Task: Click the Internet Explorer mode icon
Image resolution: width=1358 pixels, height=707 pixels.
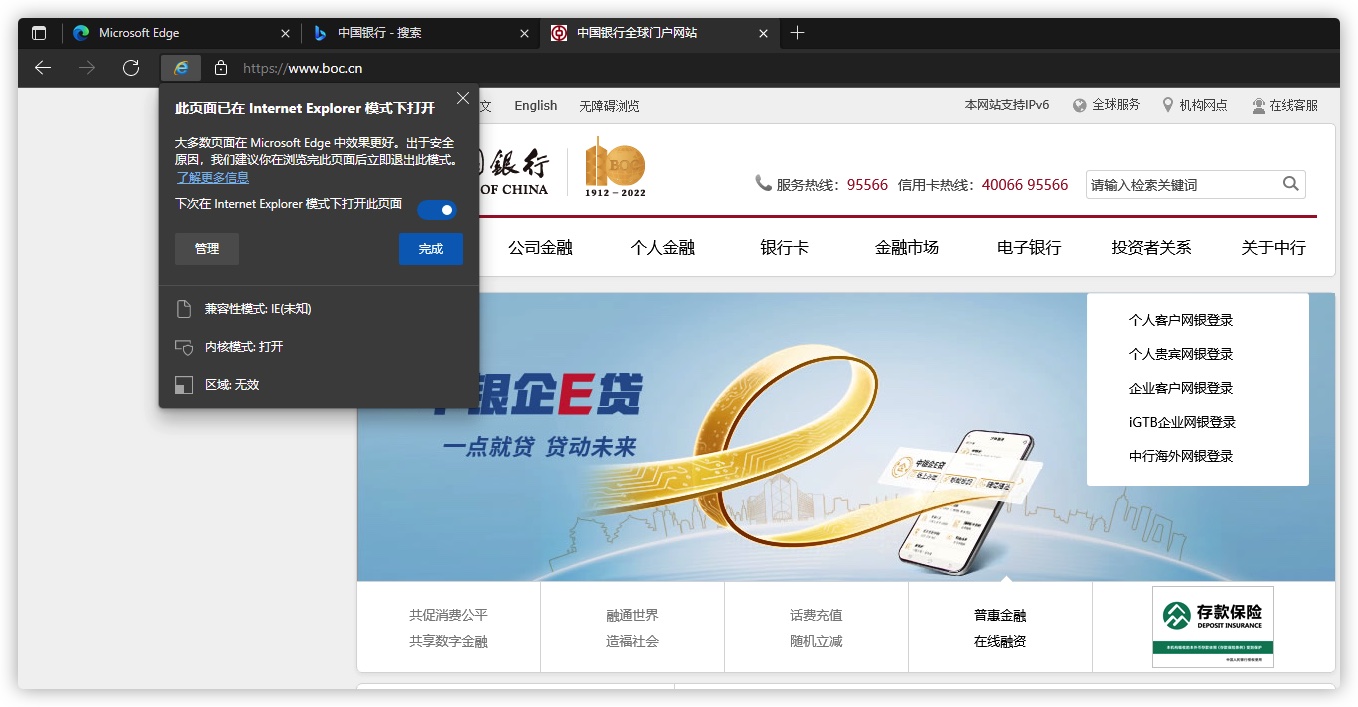Action: point(181,68)
